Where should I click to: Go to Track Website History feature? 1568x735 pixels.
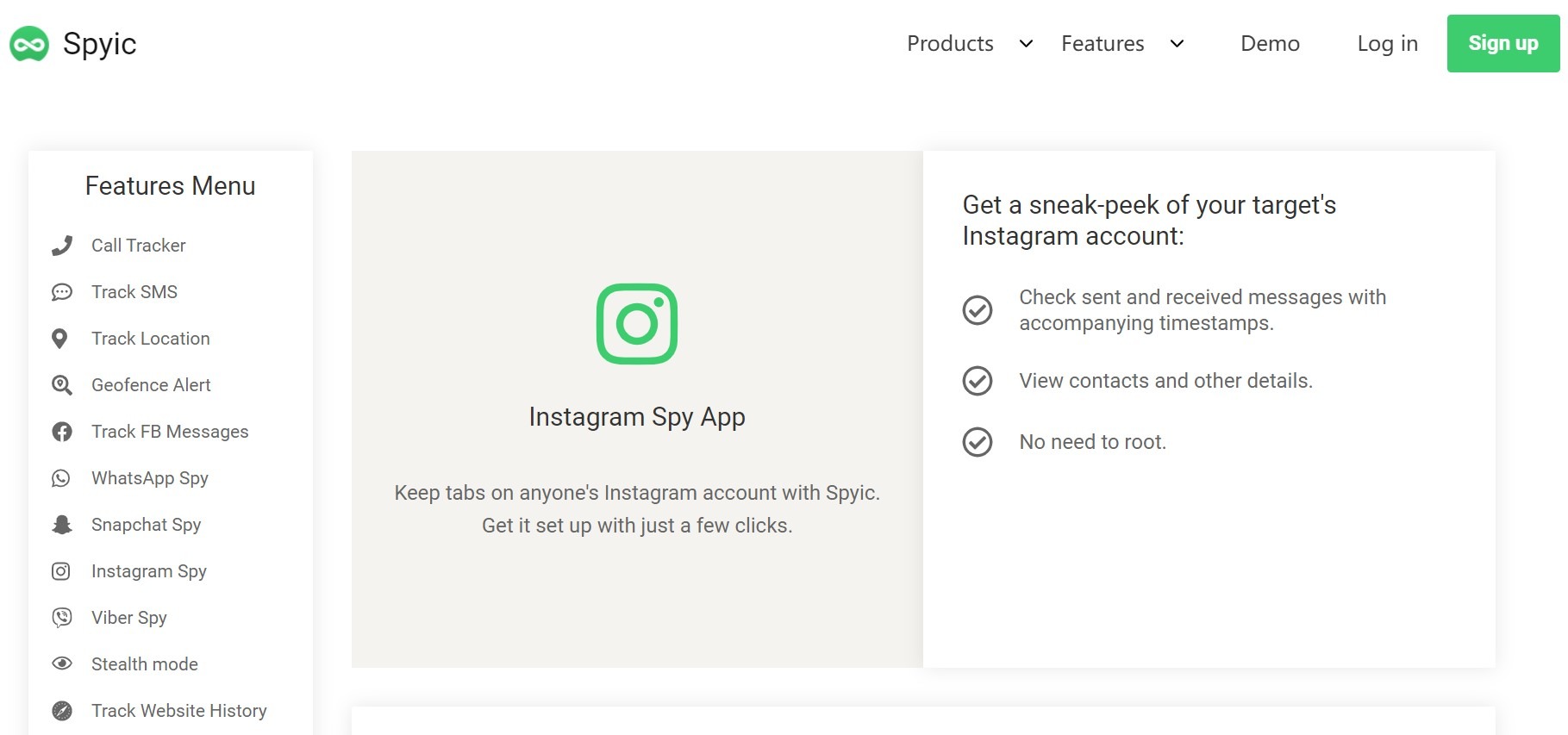tap(178, 711)
